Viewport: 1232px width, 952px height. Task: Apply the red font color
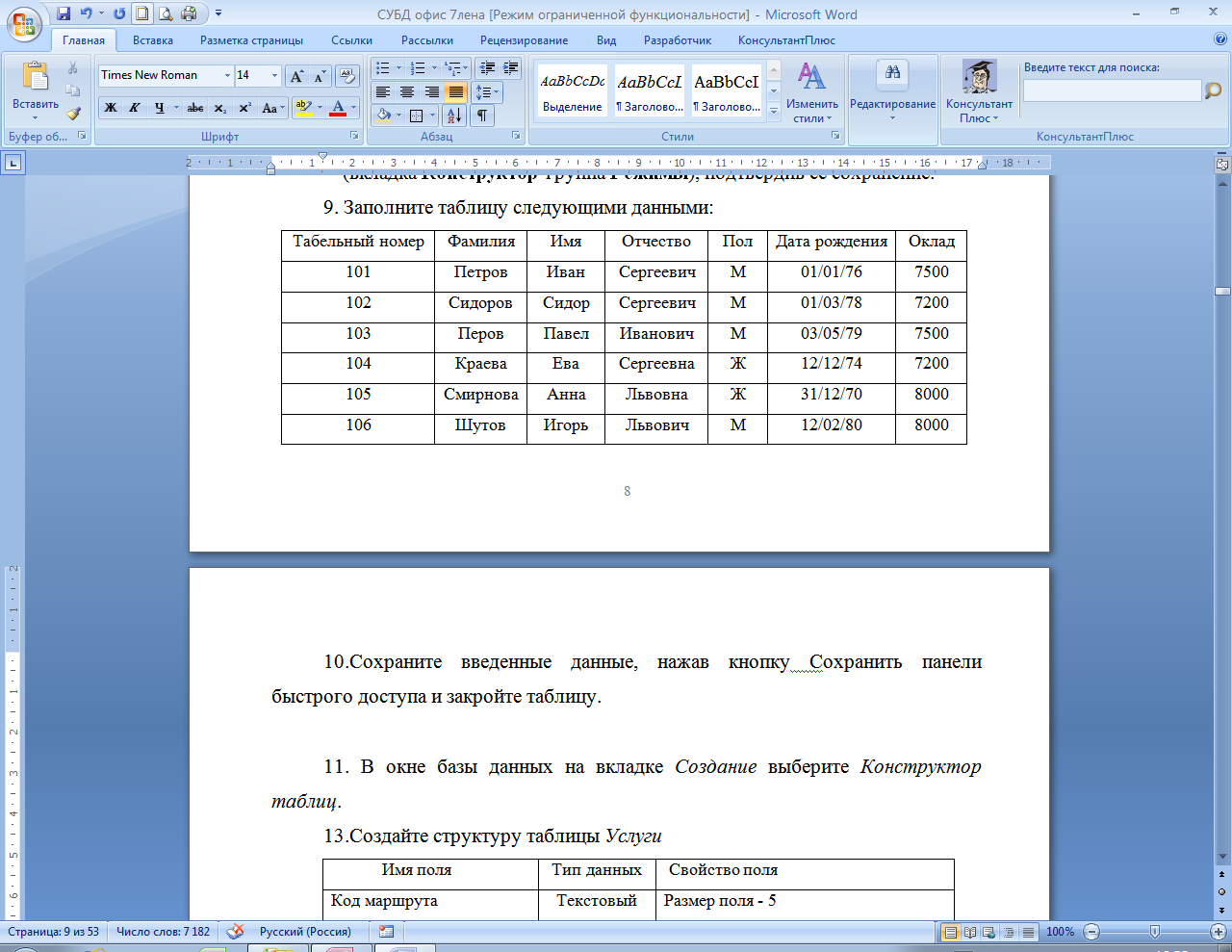pyautogui.click(x=338, y=108)
